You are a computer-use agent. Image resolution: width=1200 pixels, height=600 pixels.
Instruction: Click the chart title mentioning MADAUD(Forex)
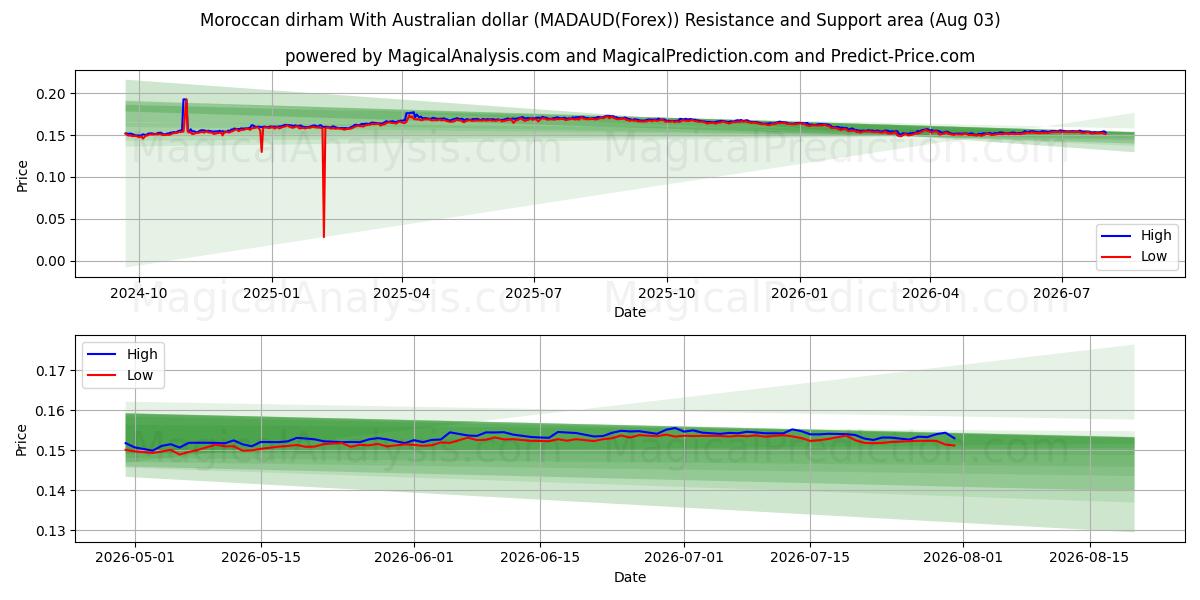(x=600, y=20)
